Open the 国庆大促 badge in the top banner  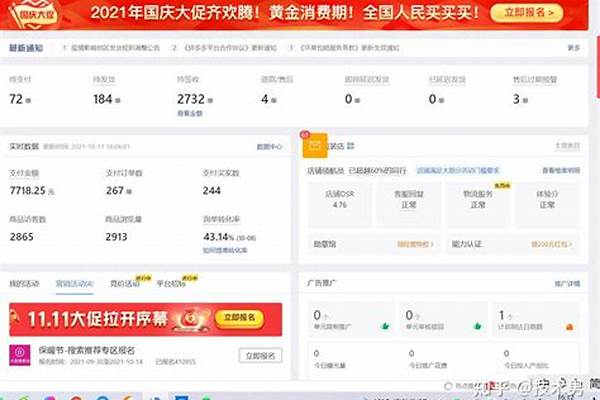35,14
